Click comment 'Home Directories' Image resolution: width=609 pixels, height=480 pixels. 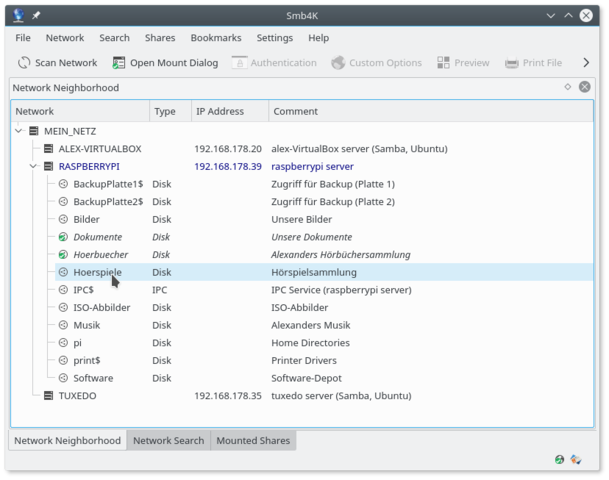point(310,343)
